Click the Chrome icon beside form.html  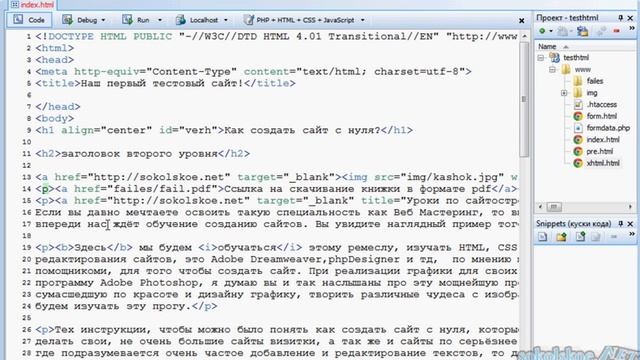coord(578,116)
